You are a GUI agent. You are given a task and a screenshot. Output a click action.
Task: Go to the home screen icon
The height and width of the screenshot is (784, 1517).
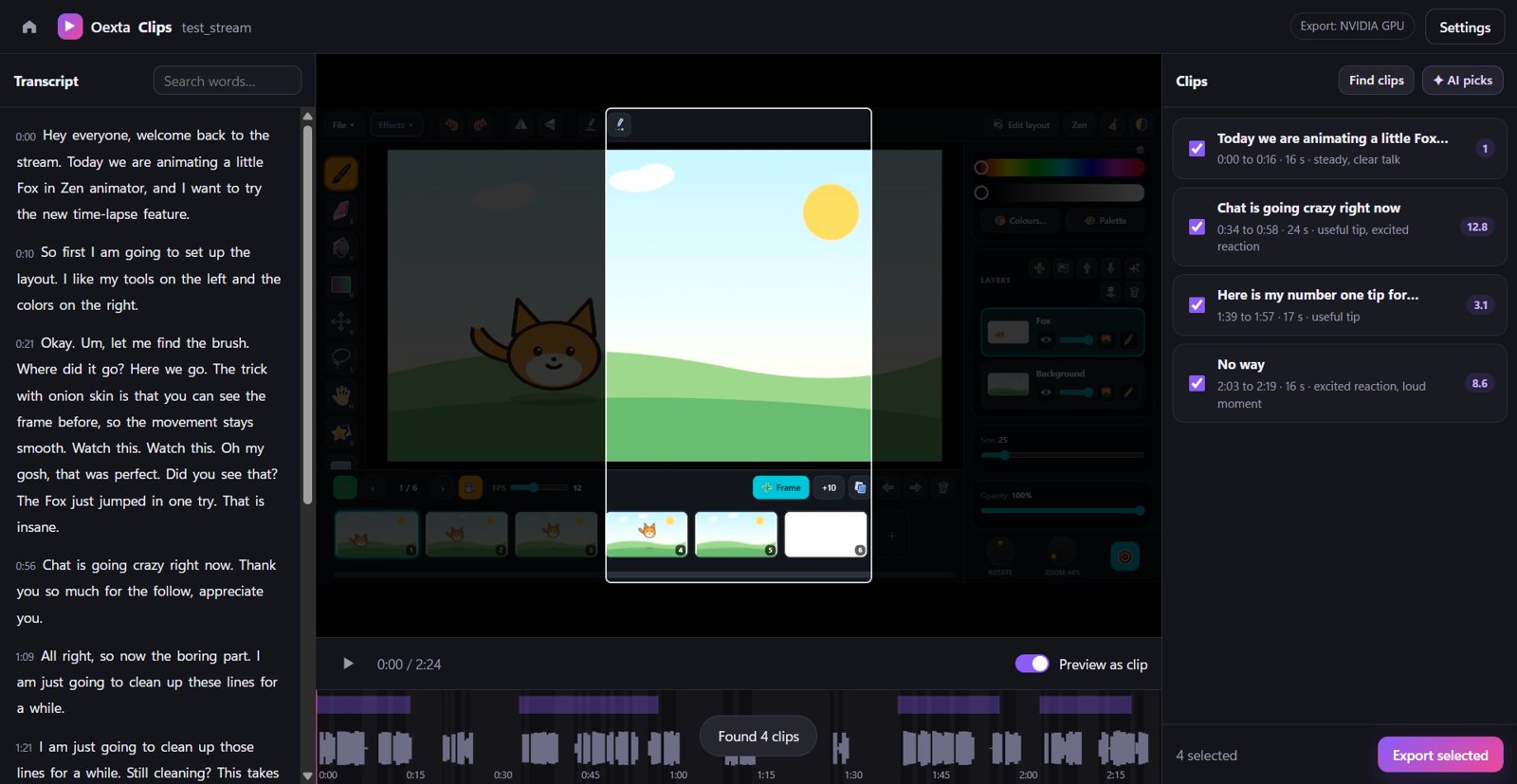coord(29,27)
